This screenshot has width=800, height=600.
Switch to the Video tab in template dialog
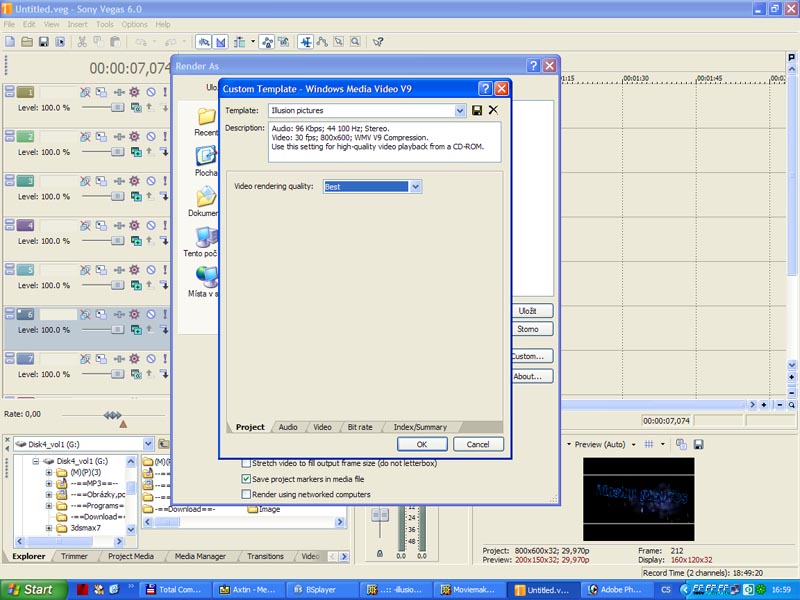(322, 427)
